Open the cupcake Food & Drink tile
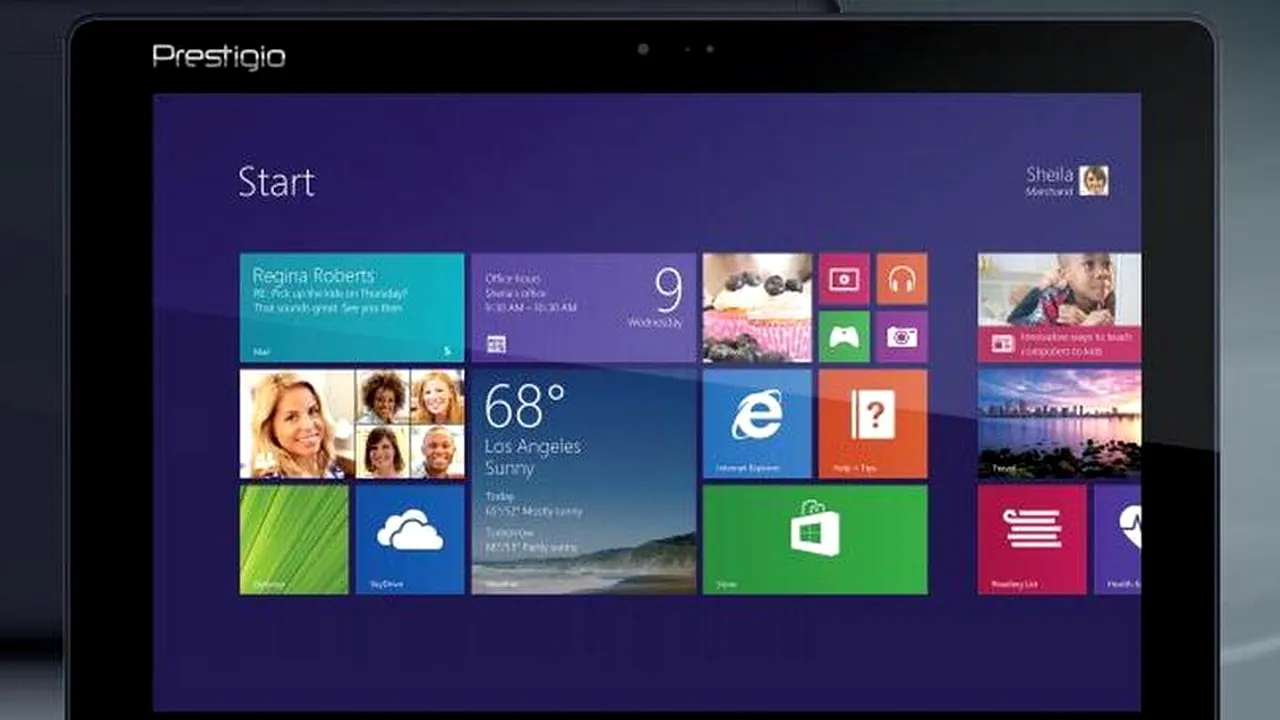The width and height of the screenshot is (1280, 720). coord(757,308)
